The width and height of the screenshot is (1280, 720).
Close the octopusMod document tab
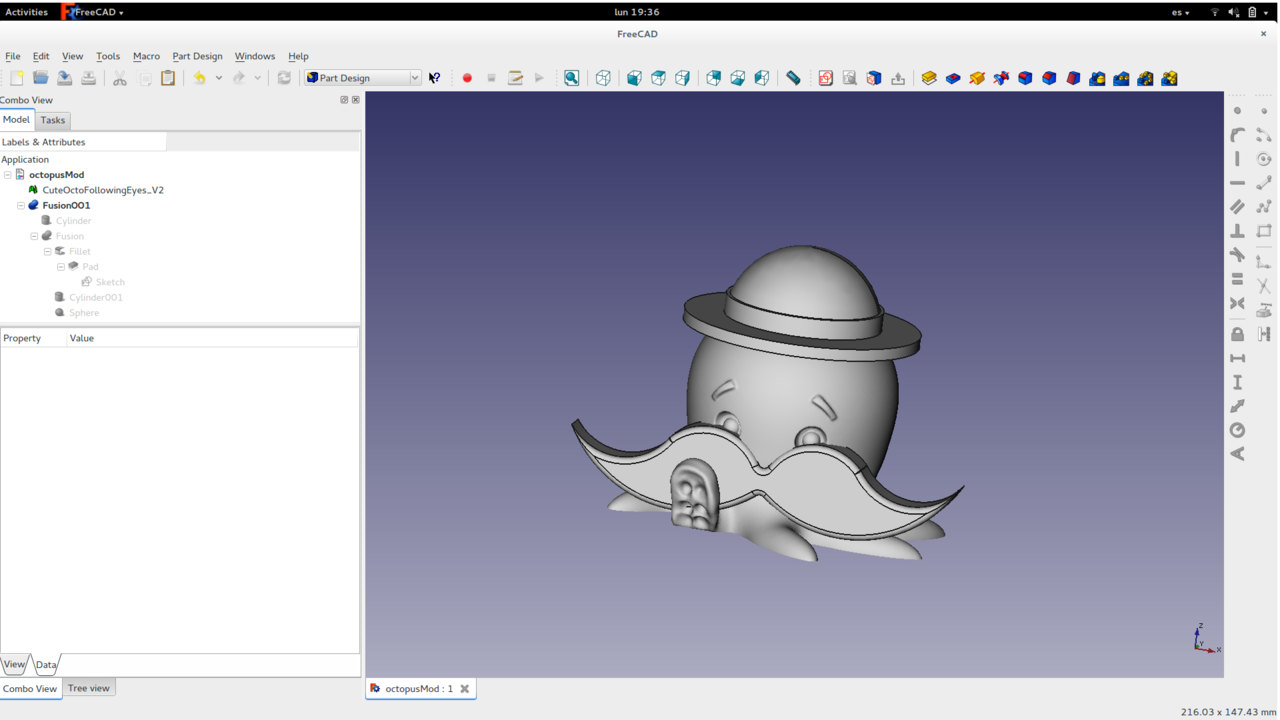coord(465,689)
